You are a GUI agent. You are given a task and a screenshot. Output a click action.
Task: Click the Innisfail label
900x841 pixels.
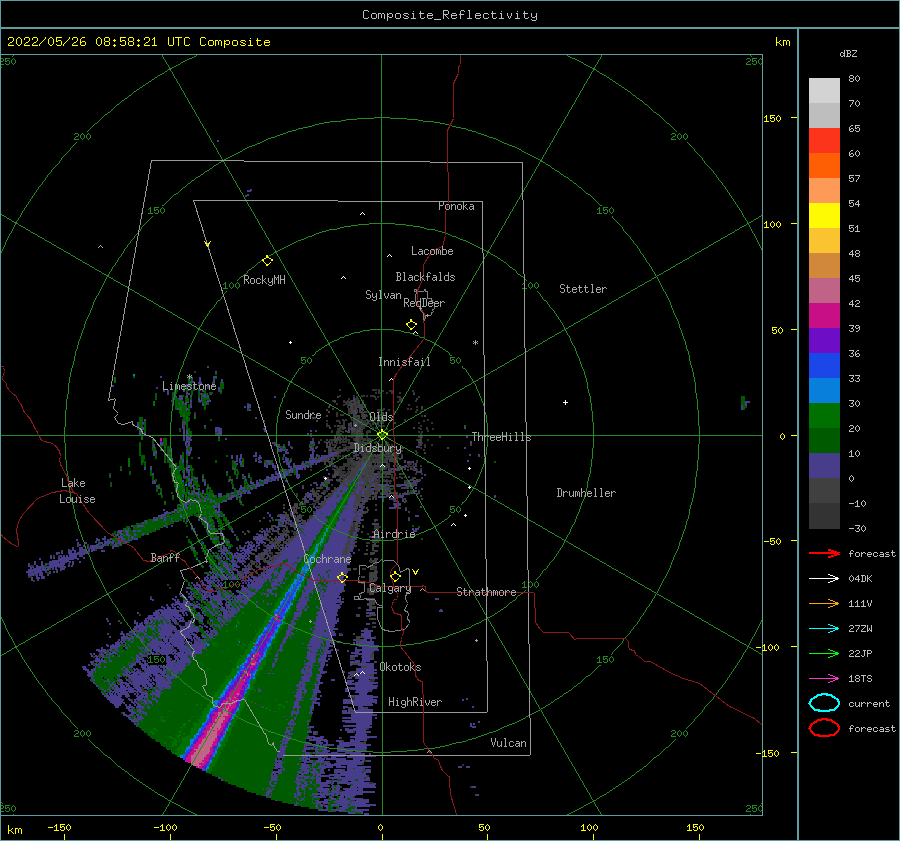point(404,362)
